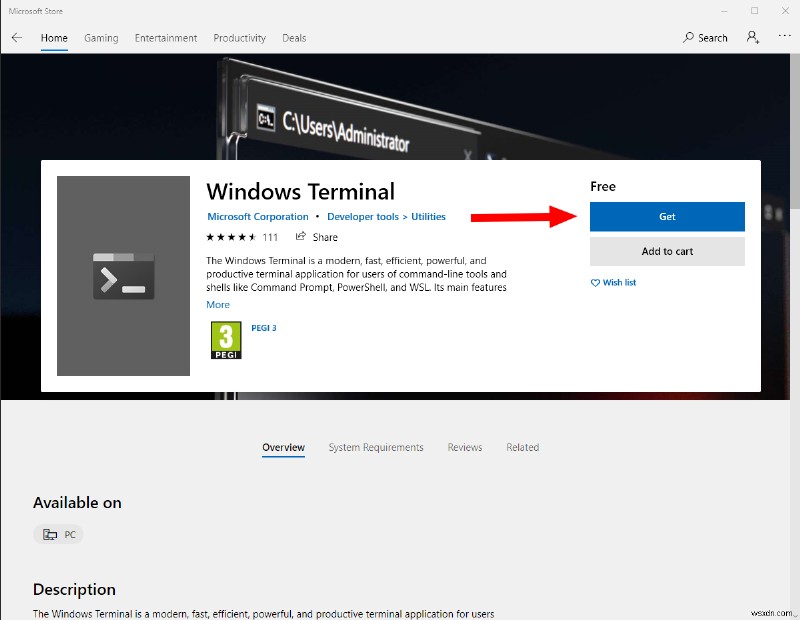This screenshot has width=800, height=620.
Task: View the Related tab
Action: pos(522,447)
